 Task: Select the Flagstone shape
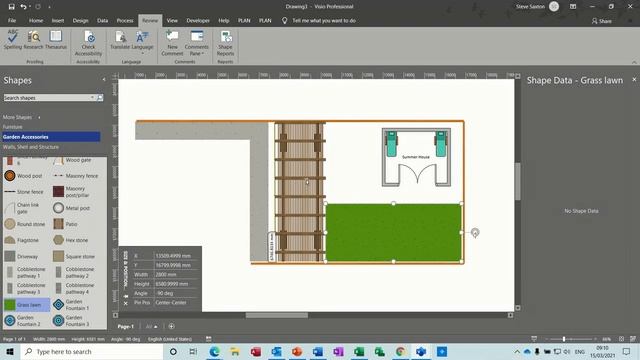coord(22,240)
